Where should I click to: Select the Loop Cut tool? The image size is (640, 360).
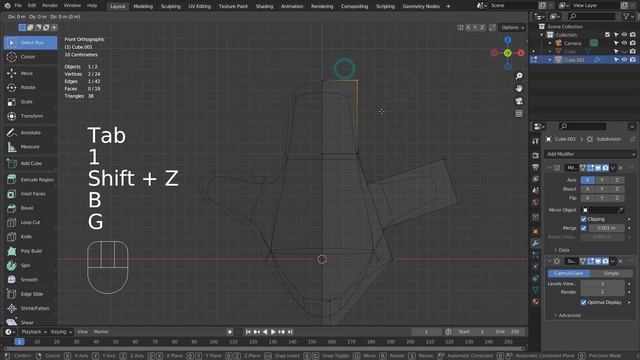[30, 222]
